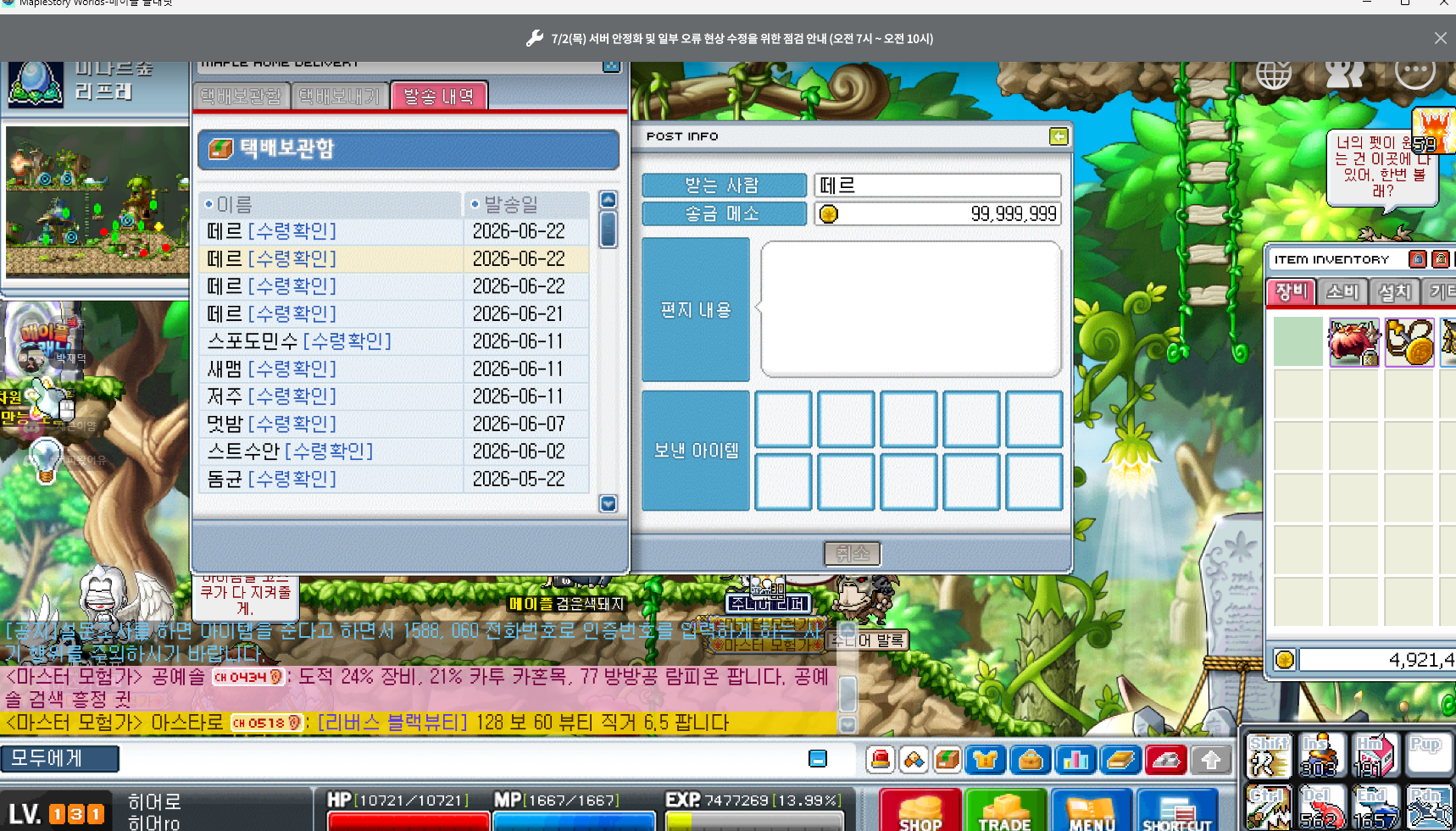Viewport: 1456px width, 831px height.
Task: Open the three-dots more options icon
Action: 1414,73
